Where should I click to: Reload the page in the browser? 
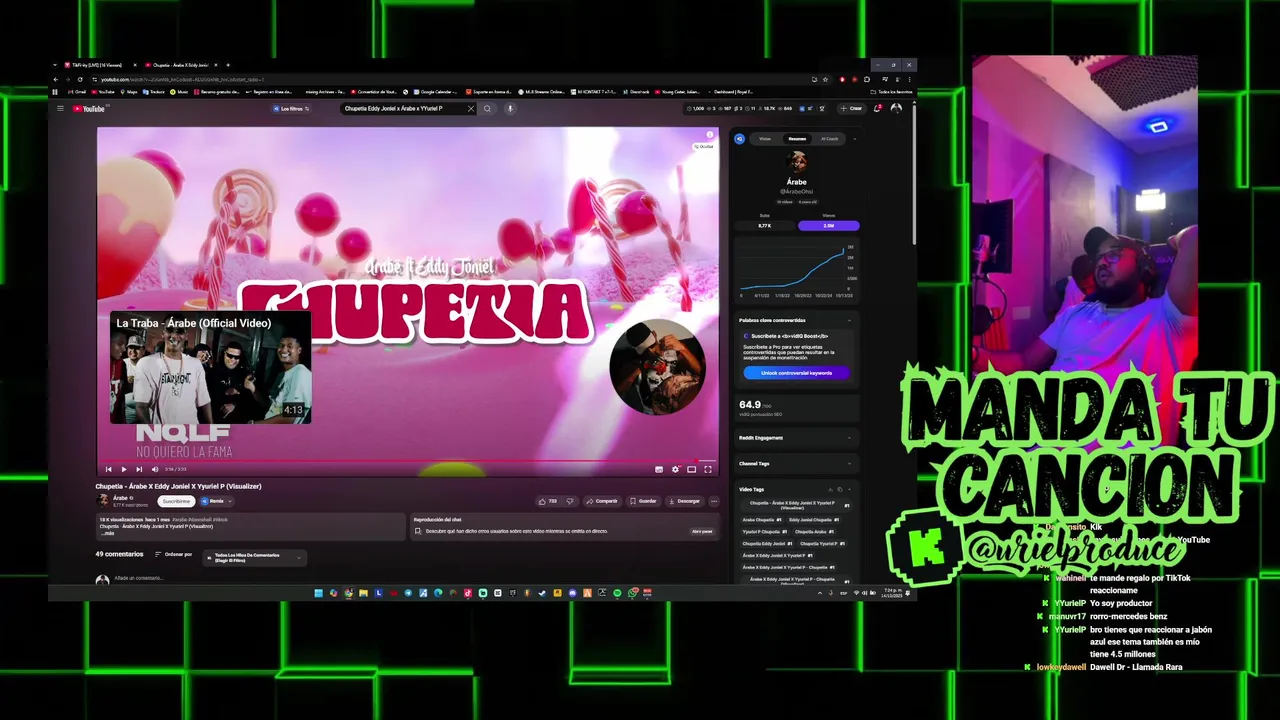(x=80, y=79)
